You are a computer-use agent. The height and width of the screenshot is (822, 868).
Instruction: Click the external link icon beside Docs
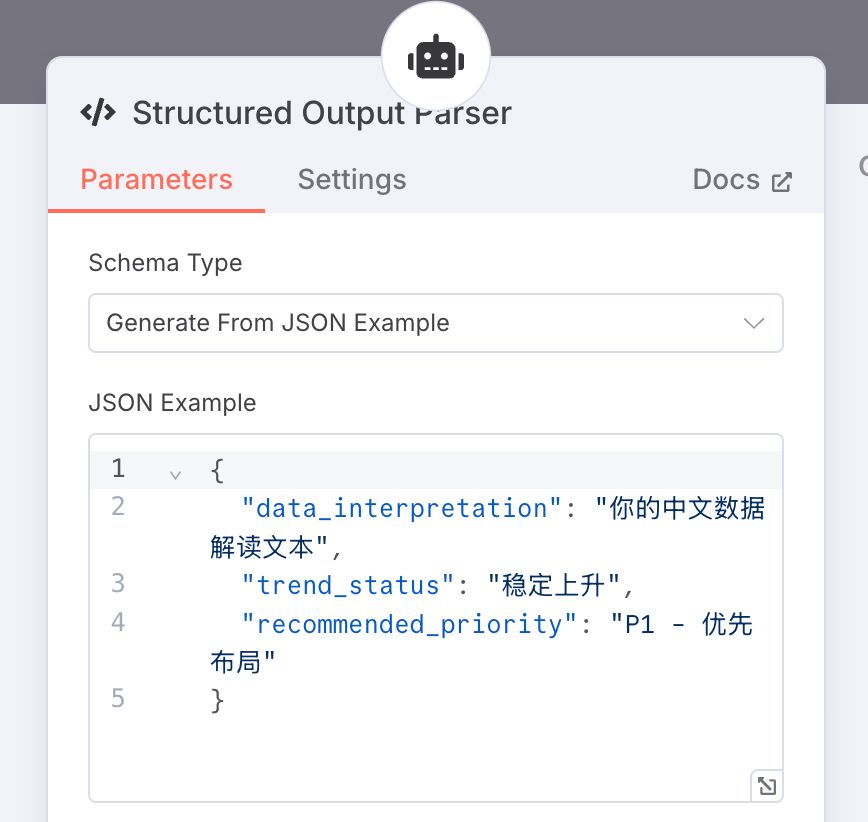point(781,181)
